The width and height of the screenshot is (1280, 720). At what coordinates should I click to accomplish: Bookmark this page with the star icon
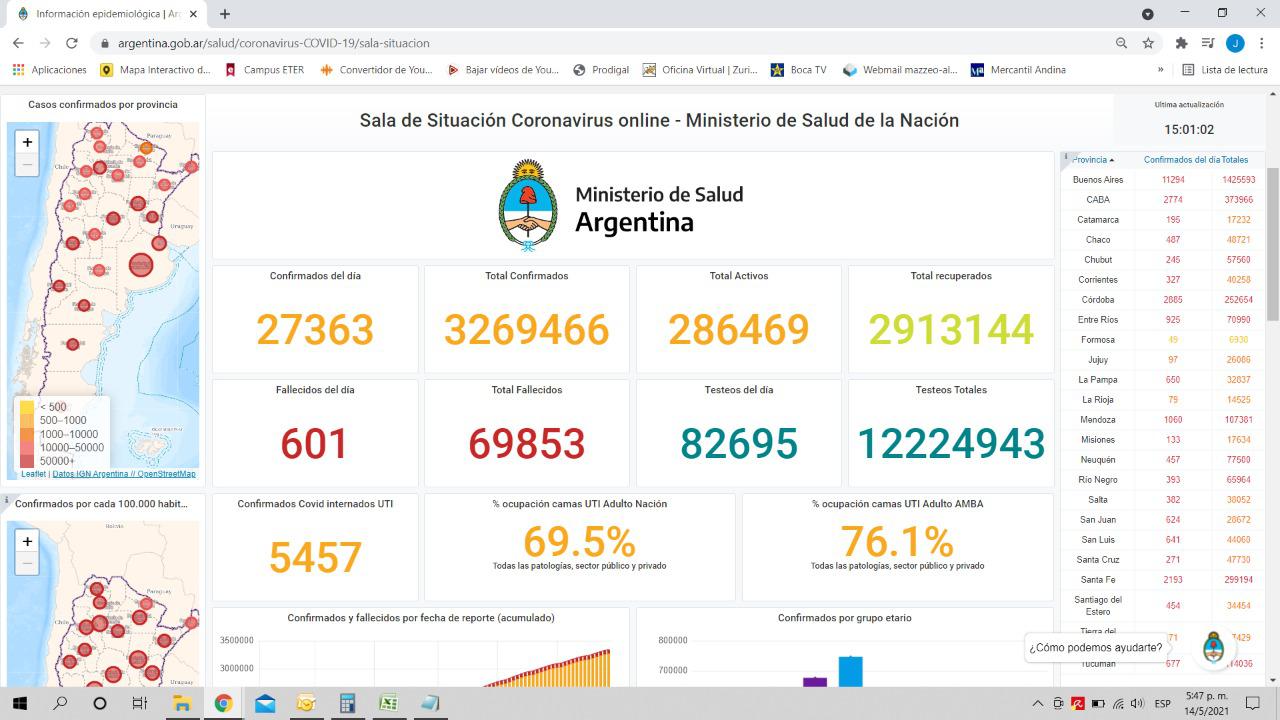click(1148, 43)
